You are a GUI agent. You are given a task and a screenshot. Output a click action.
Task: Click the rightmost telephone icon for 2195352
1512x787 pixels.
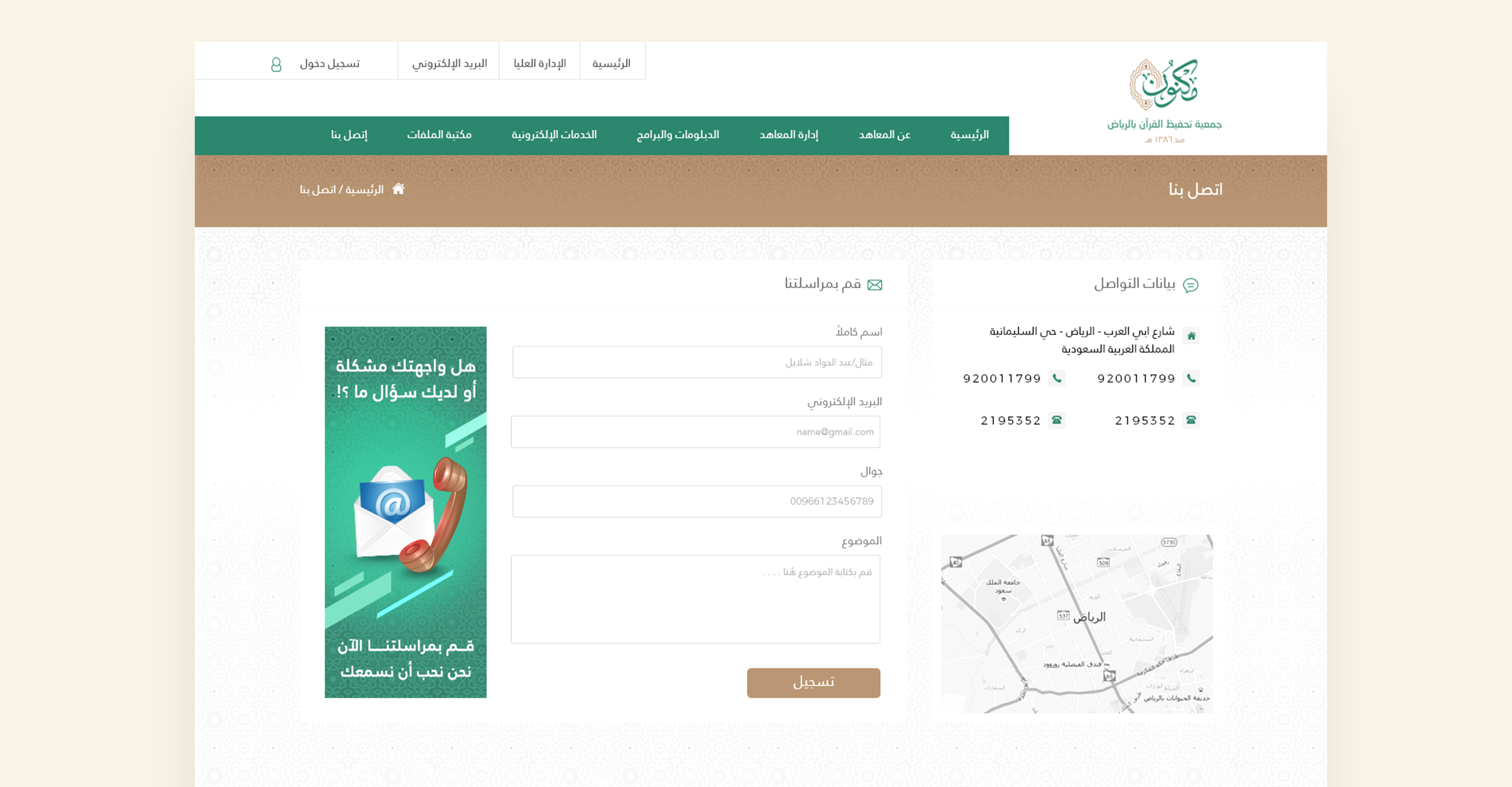tap(1191, 420)
